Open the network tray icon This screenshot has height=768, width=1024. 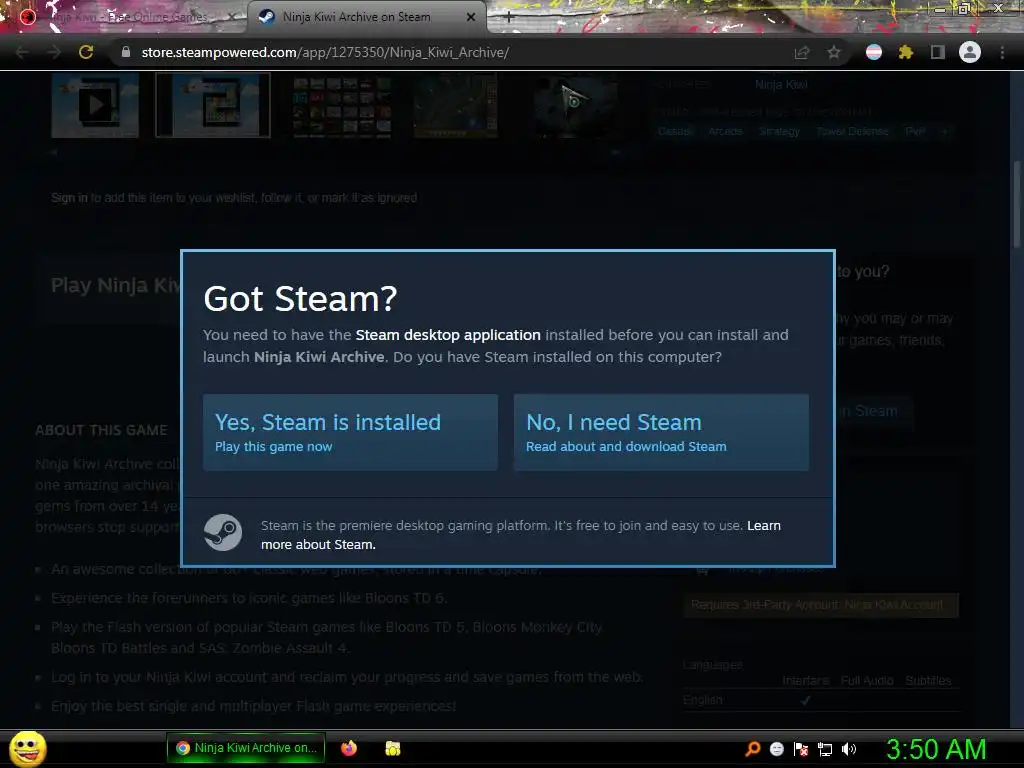coord(825,749)
